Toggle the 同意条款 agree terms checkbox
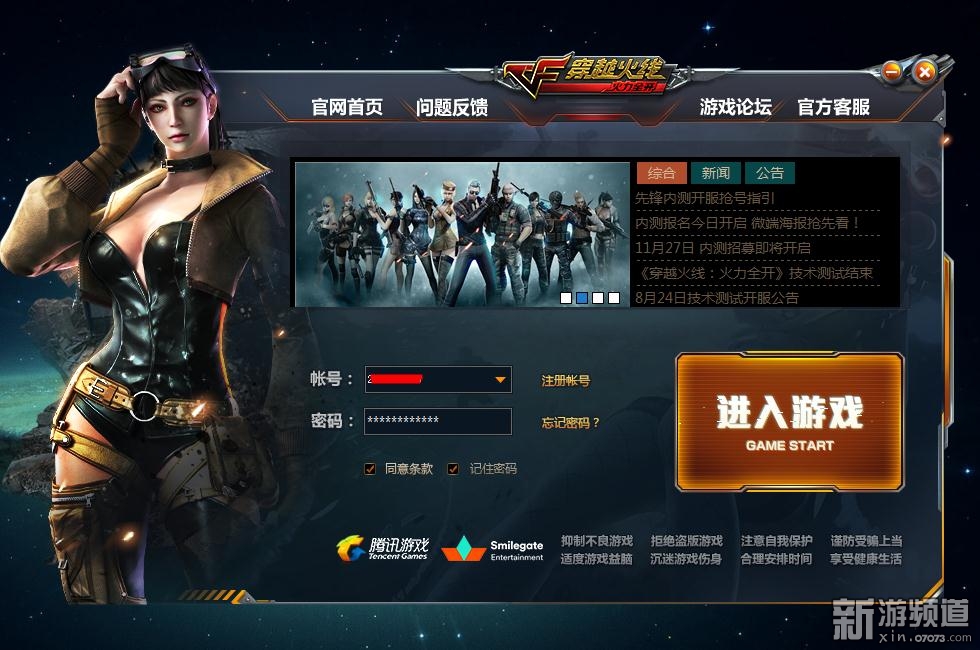This screenshot has width=980, height=650. (370, 469)
